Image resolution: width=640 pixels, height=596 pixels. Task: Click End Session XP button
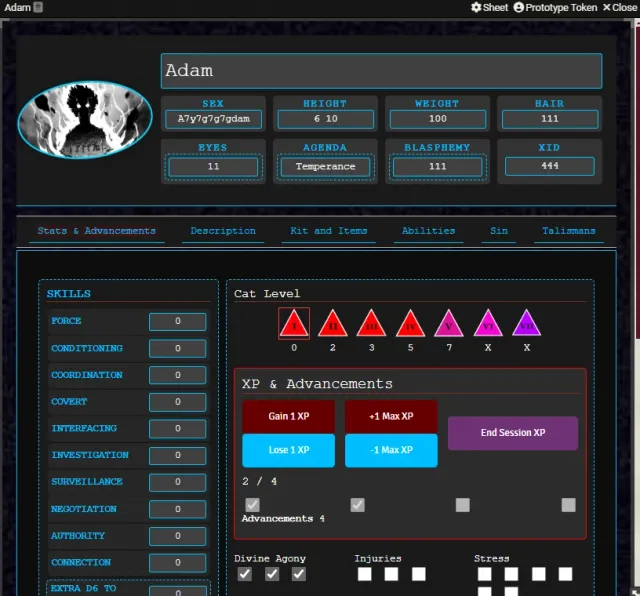(x=513, y=433)
